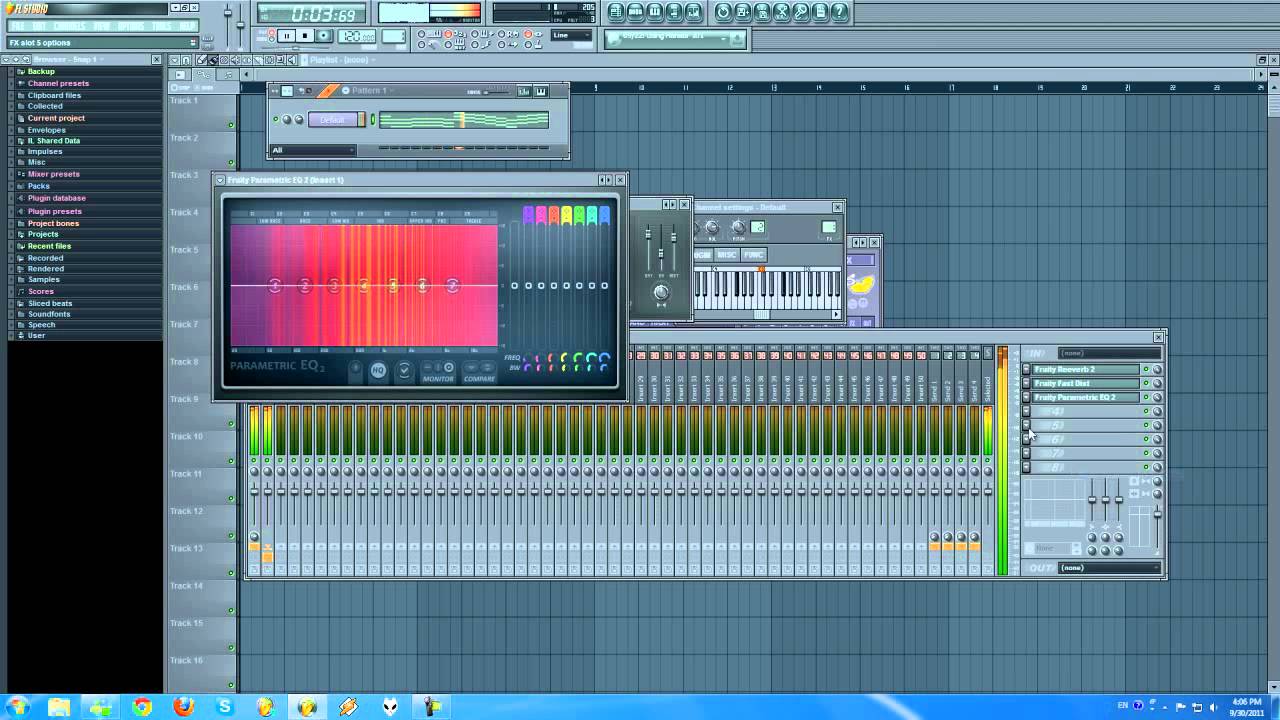
Task: Open the VIEW menu
Action: 102,26
